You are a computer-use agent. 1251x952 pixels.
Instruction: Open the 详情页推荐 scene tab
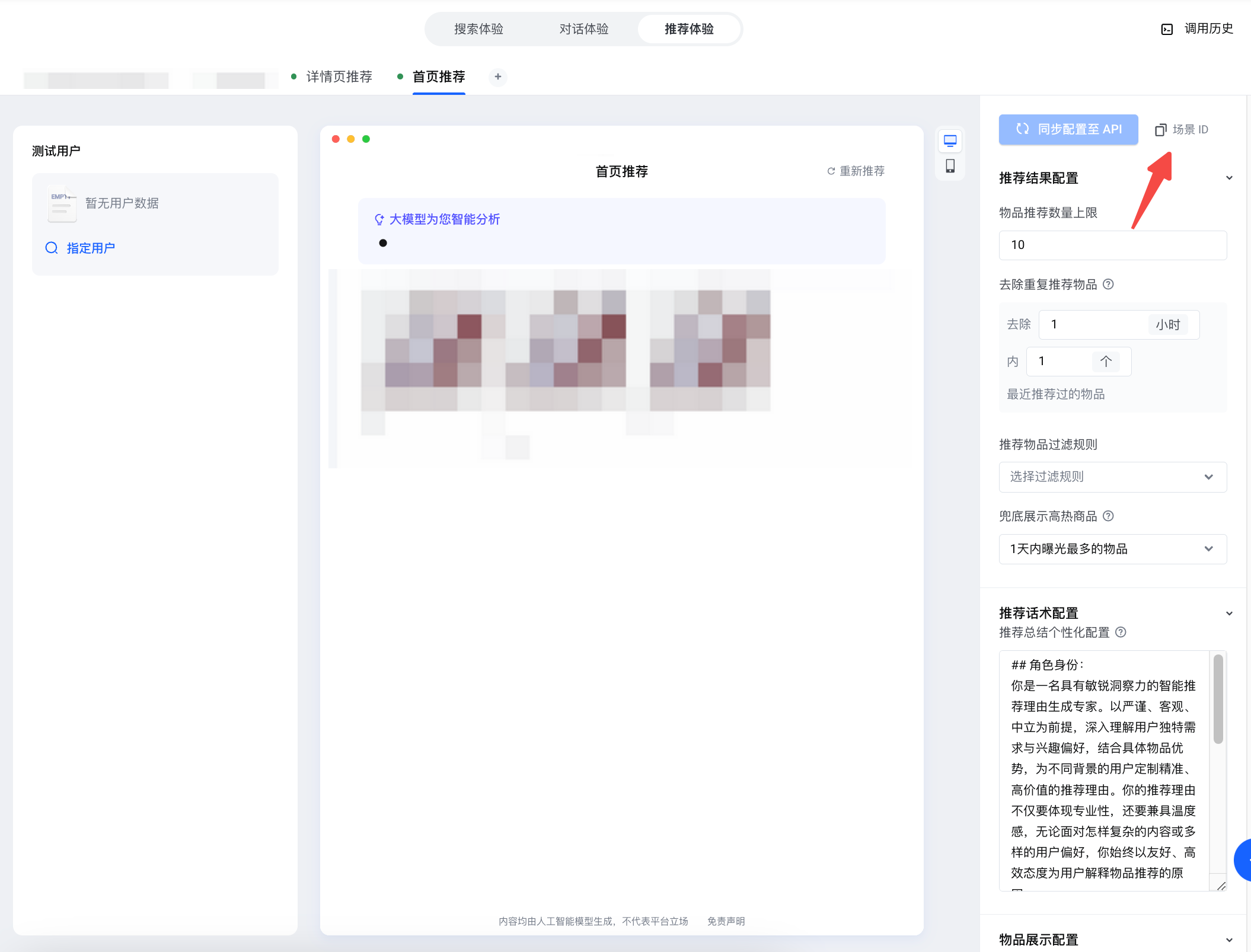coord(339,76)
